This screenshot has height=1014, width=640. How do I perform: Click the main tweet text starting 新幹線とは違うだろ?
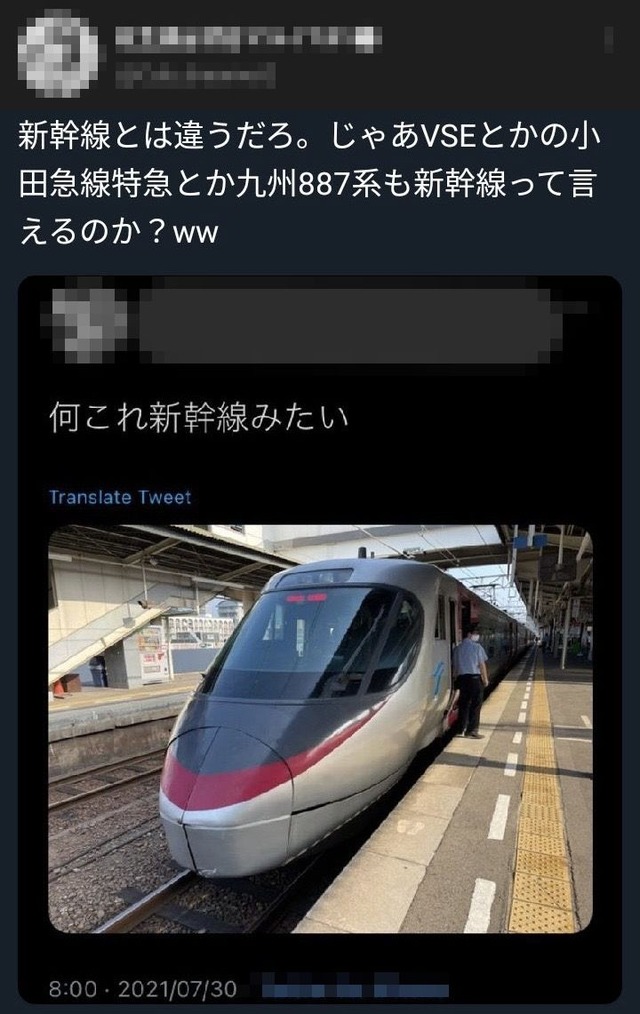coord(309,184)
